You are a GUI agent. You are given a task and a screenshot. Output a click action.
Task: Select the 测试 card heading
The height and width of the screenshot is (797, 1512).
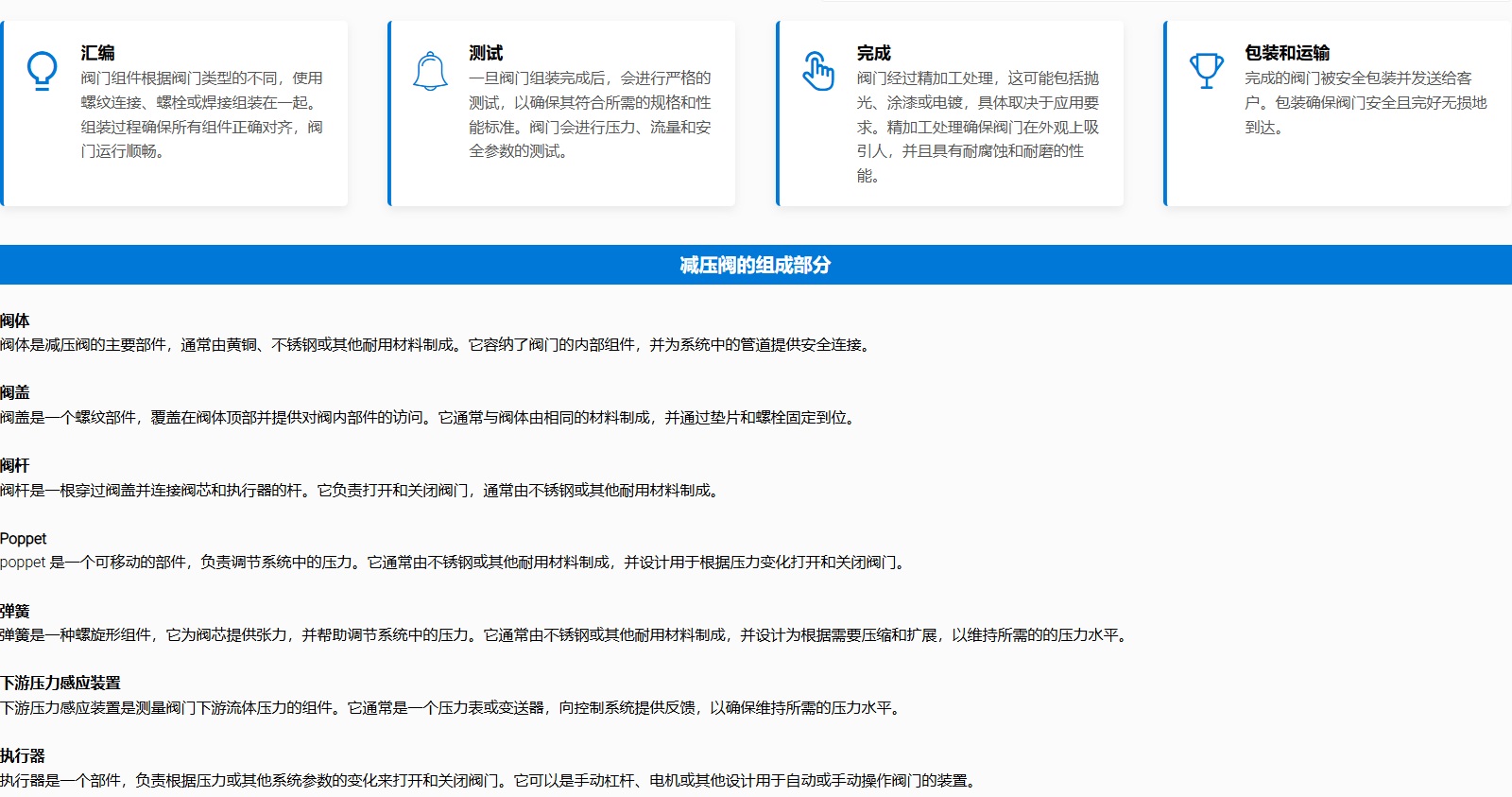pos(486,53)
